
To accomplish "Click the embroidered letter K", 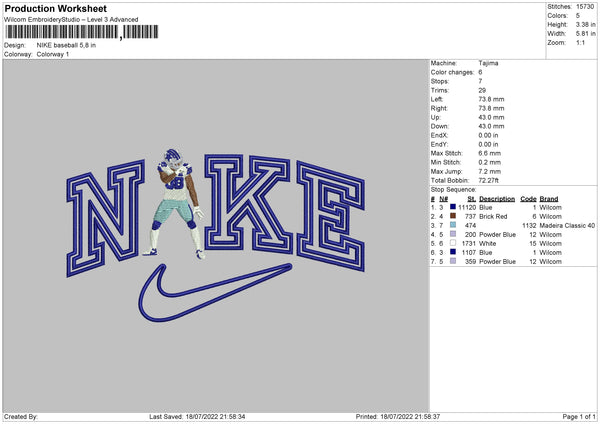I will [248, 204].
